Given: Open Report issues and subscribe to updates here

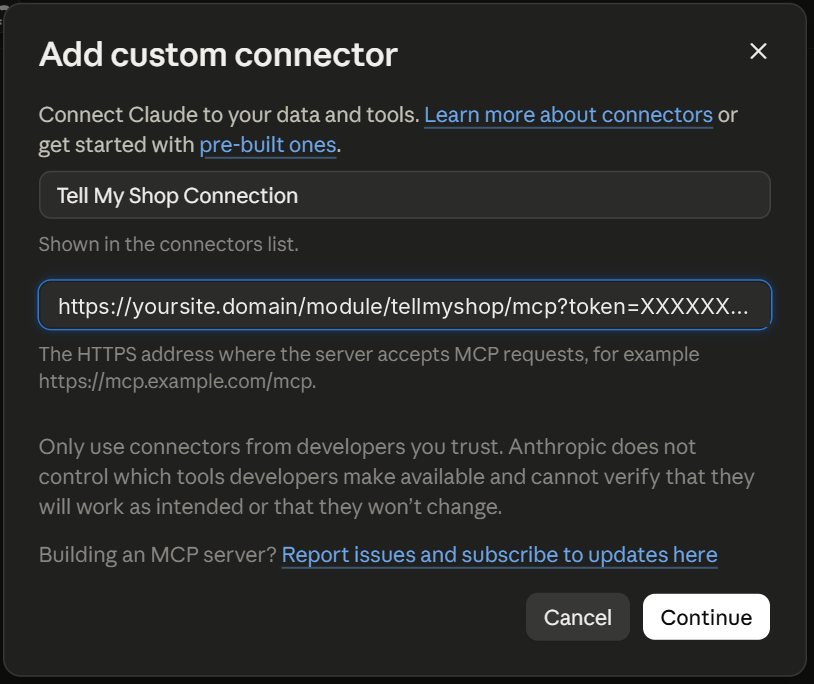Looking at the screenshot, I should click(x=499, y=555).
